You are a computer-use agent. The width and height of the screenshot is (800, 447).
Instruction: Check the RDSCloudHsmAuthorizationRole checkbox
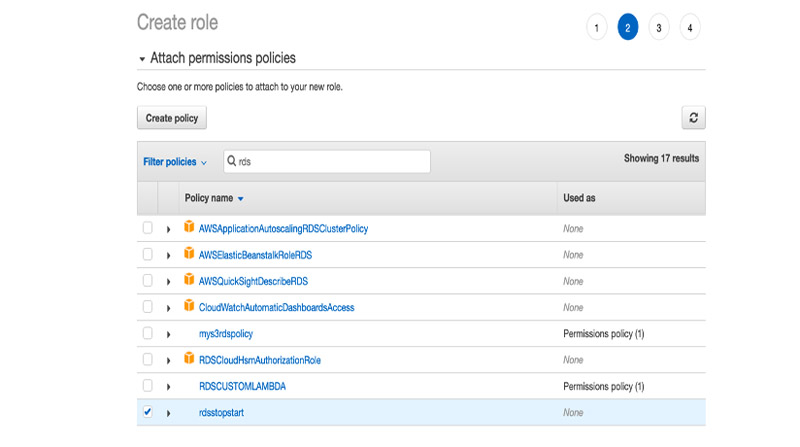[147, 359]
